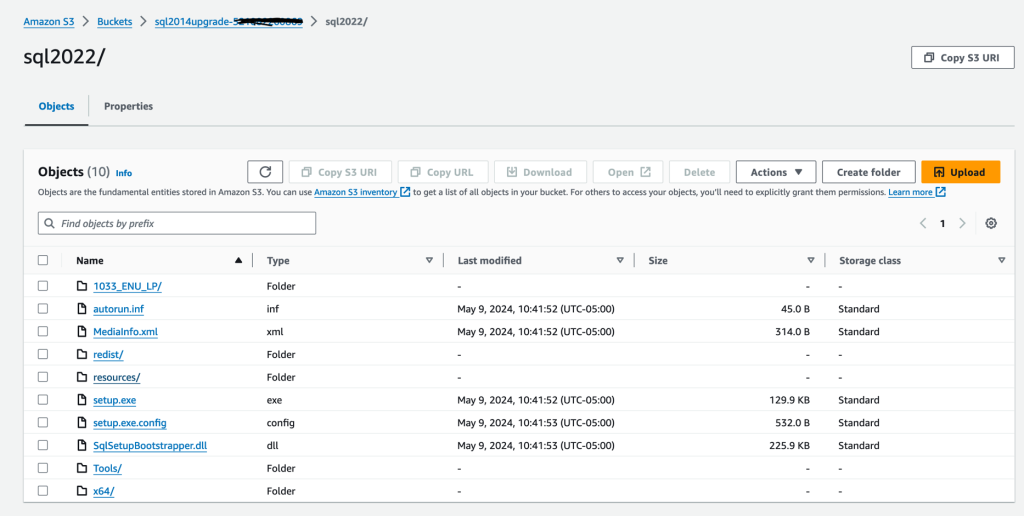Image resolution: width=1024 pixels, height=516 pixels.
Task: Sort by the Size column arrow
Action: point(810,260)
